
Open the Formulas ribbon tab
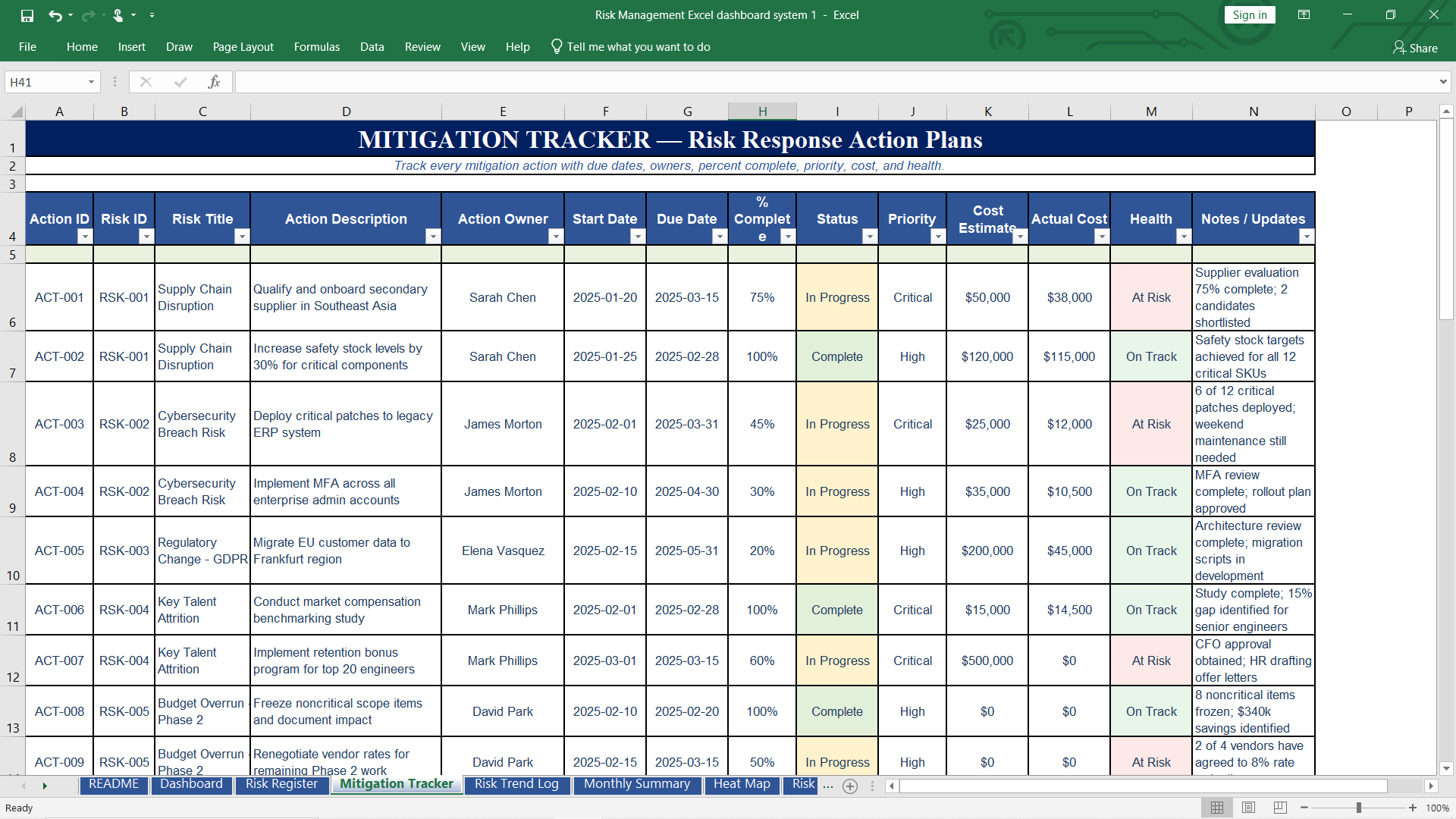click(317, 47)
